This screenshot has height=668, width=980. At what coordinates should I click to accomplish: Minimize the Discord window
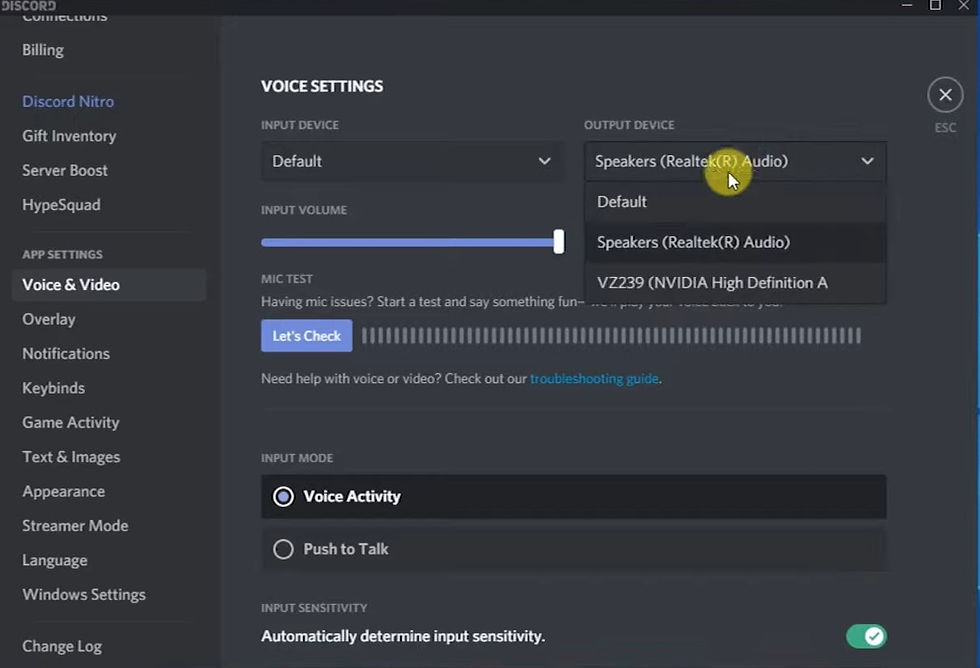click(x=907, y=6)
